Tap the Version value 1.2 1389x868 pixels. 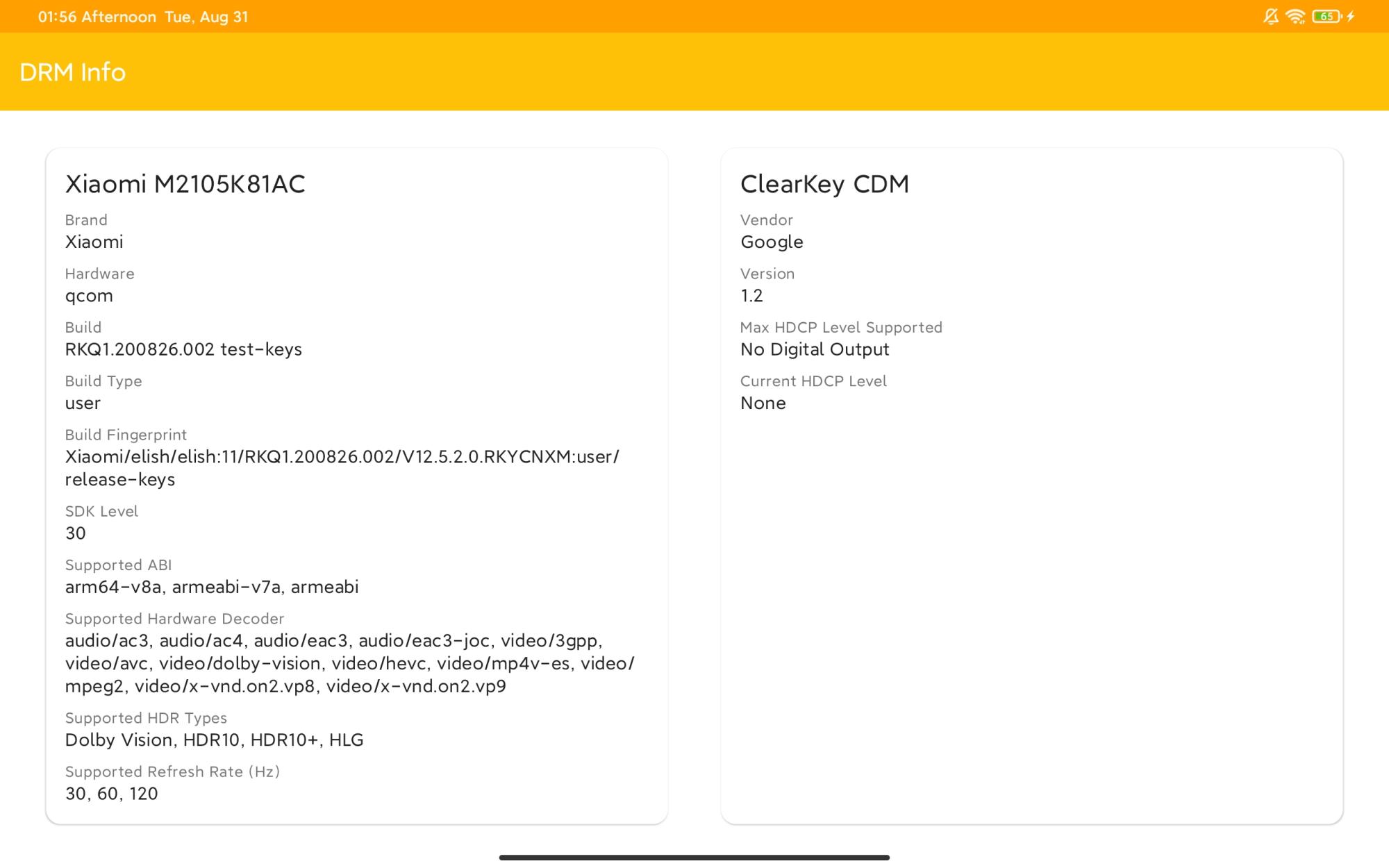(751, 296)
